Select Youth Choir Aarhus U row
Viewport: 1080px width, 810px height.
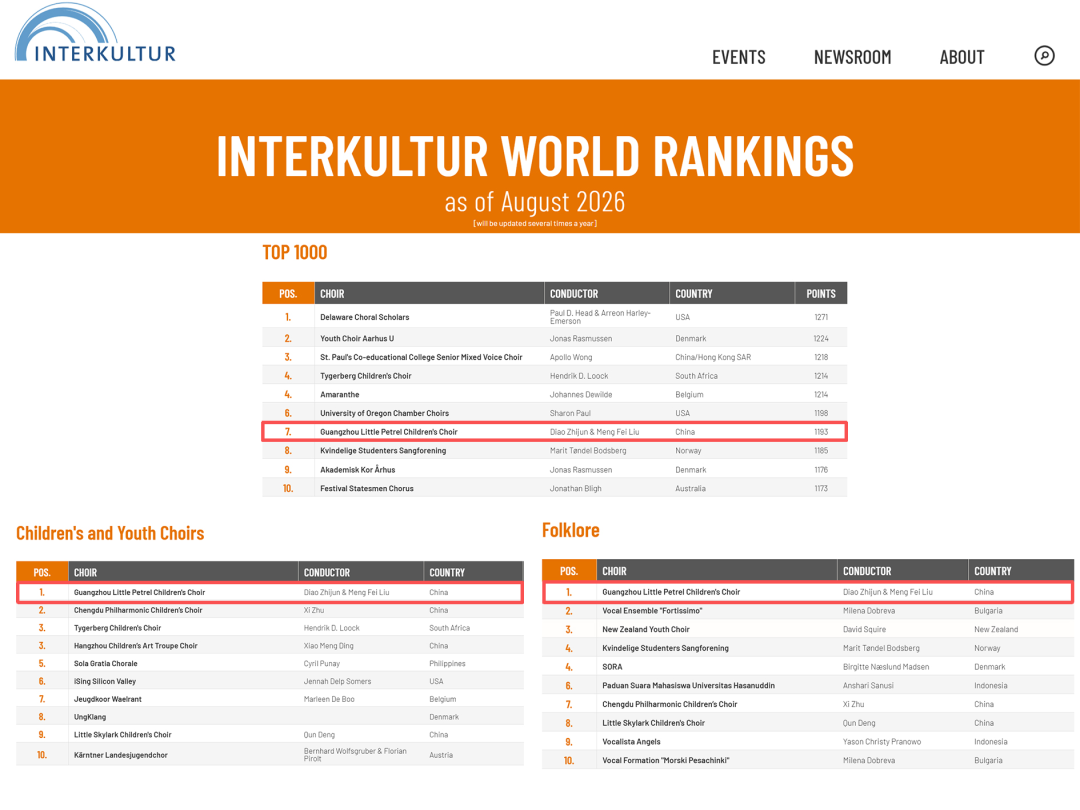[x=554, y=339]
